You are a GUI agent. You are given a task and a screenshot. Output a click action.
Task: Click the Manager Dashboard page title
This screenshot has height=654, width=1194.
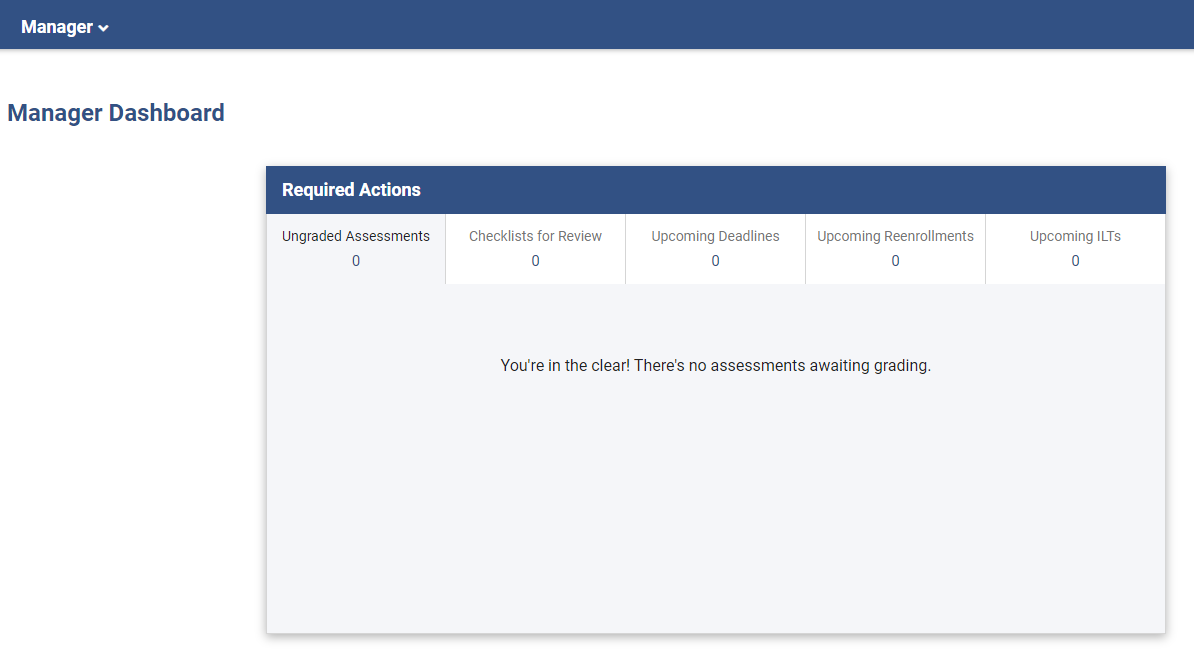115,112
